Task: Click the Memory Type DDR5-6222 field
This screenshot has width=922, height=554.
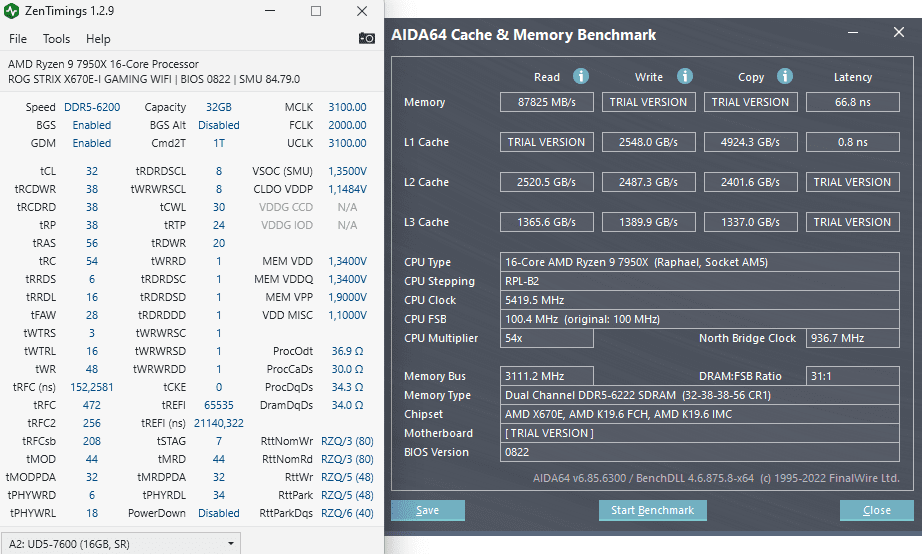Action: tap(700, 395)
